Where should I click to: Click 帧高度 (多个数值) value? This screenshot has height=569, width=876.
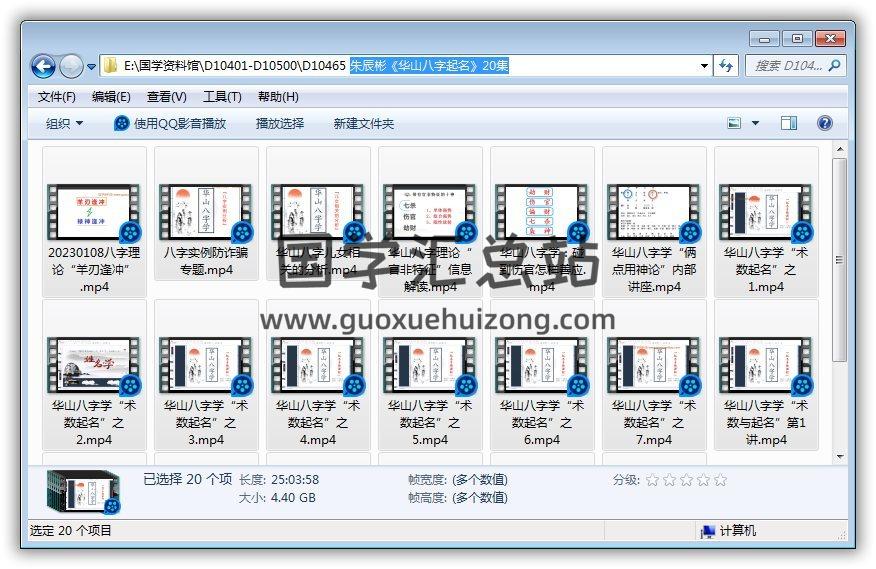[479, 497]
